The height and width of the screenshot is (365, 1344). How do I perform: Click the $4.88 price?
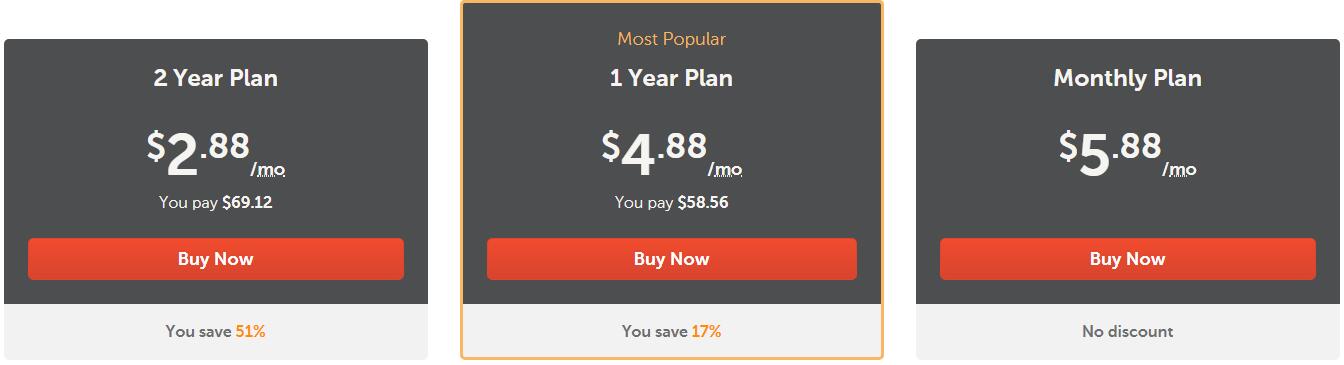tap(654, 154)
